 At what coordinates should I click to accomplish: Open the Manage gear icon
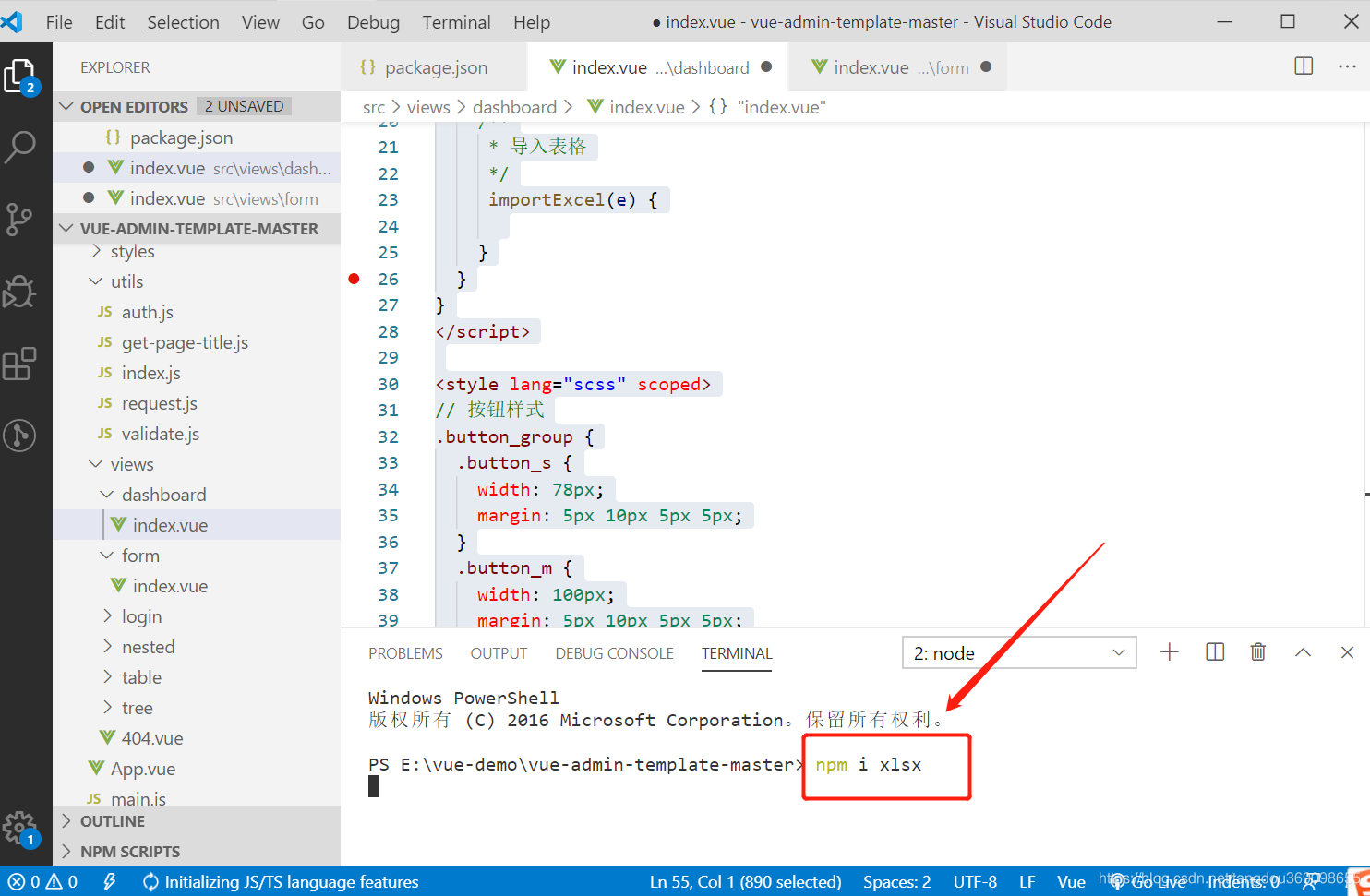[20, 828]
